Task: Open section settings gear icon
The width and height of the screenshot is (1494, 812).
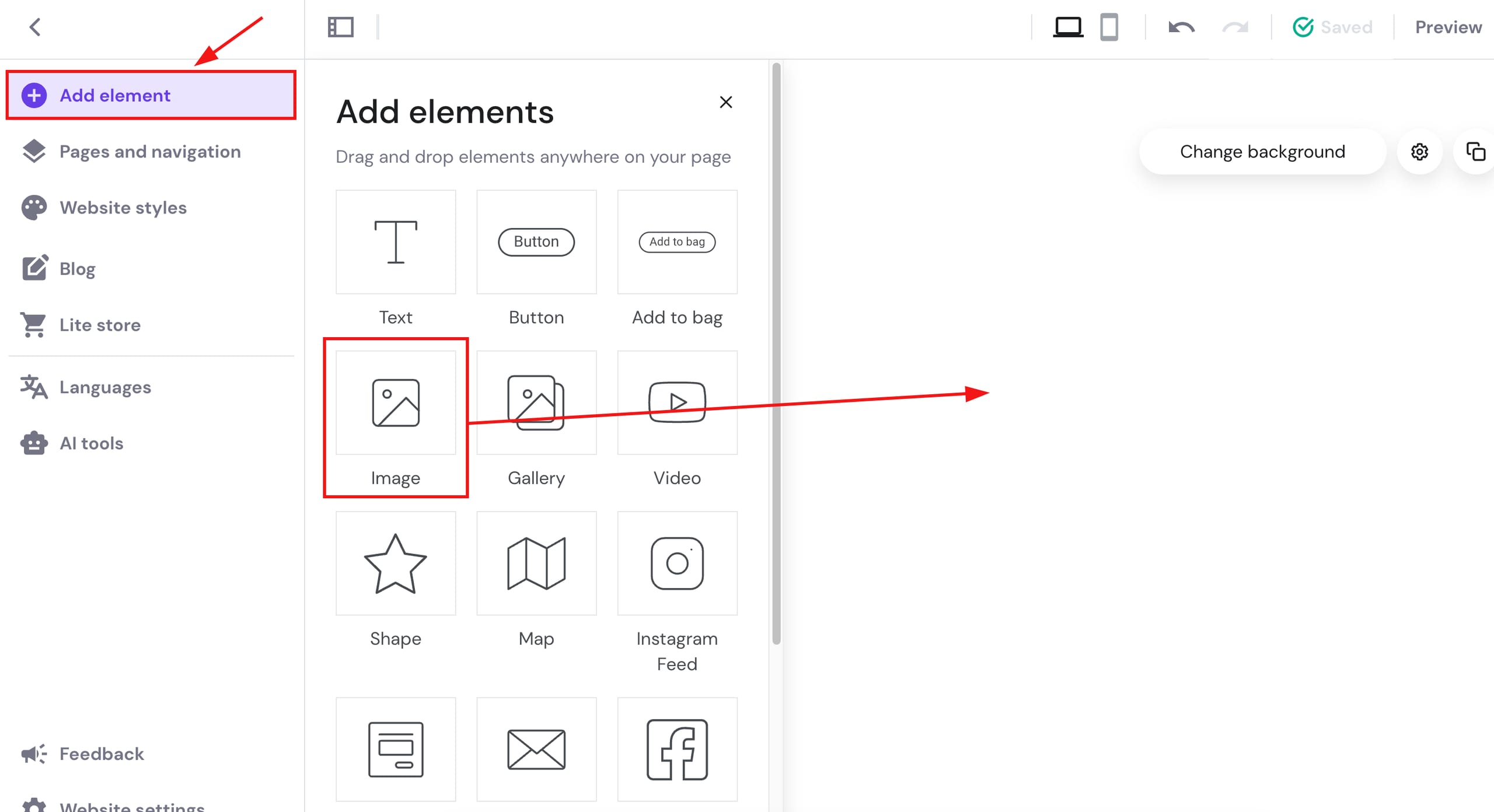Action: click(1419, 152)
